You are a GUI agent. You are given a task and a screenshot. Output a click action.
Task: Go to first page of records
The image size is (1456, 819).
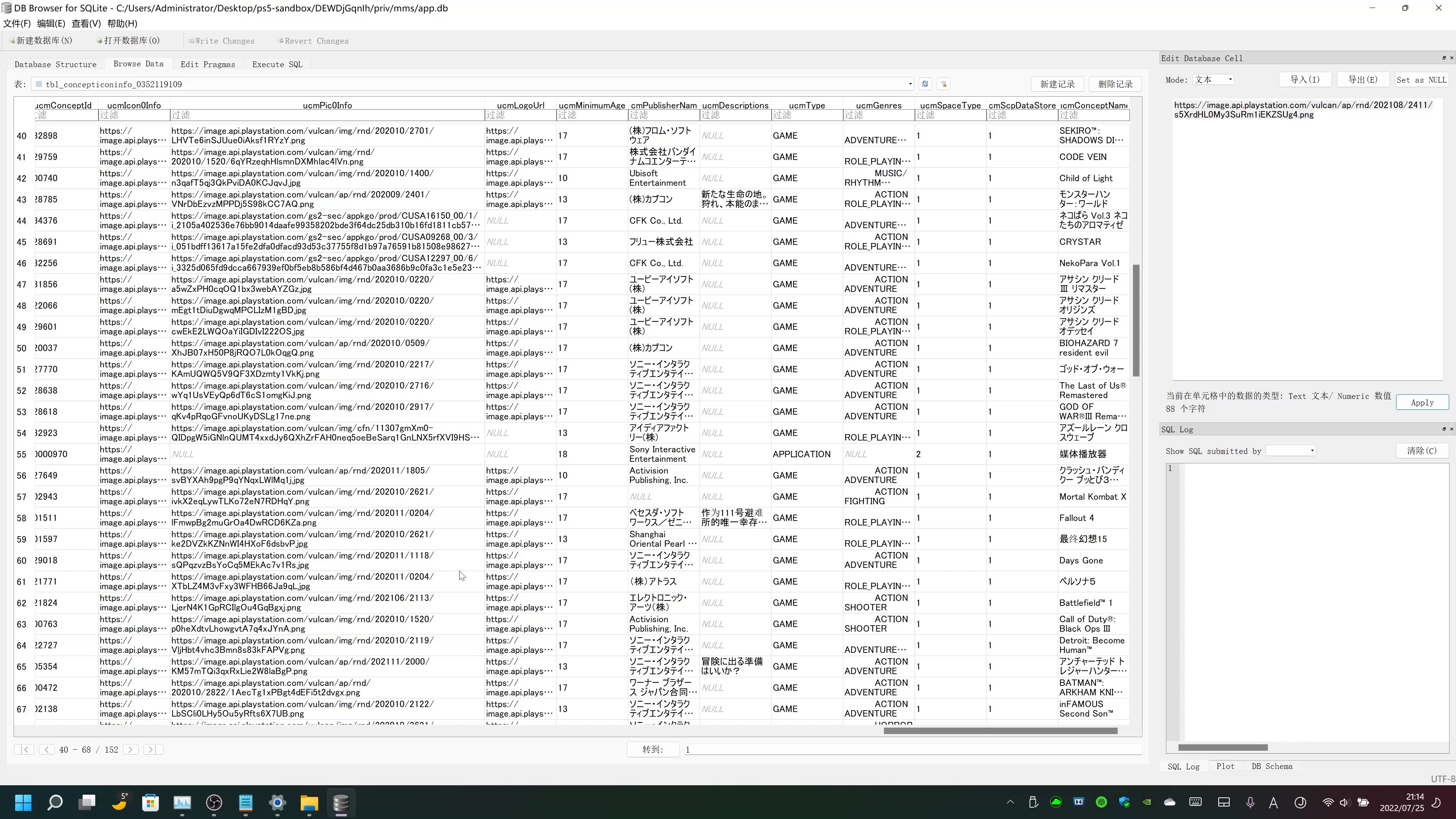25,750
